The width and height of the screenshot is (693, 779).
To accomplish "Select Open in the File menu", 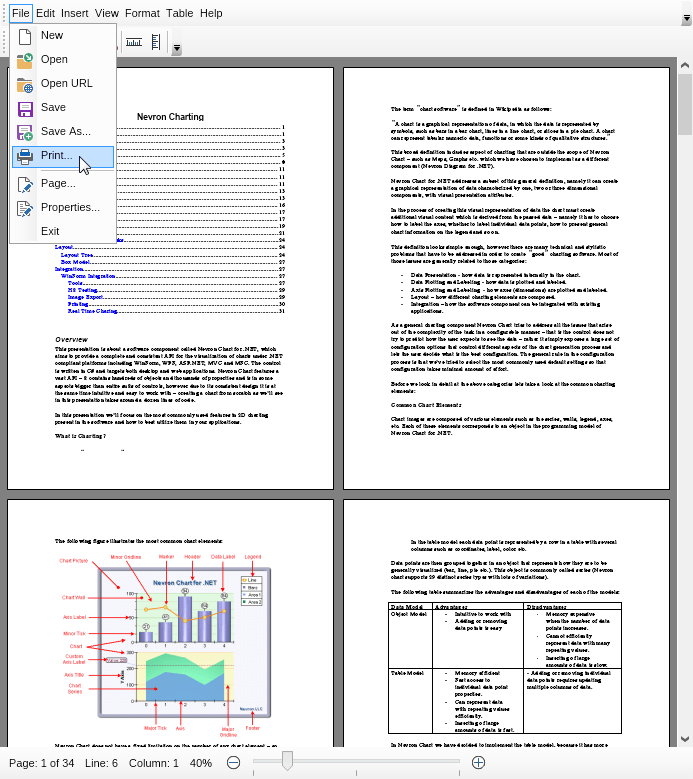I will pyautogui.click(x=54, y=59).
